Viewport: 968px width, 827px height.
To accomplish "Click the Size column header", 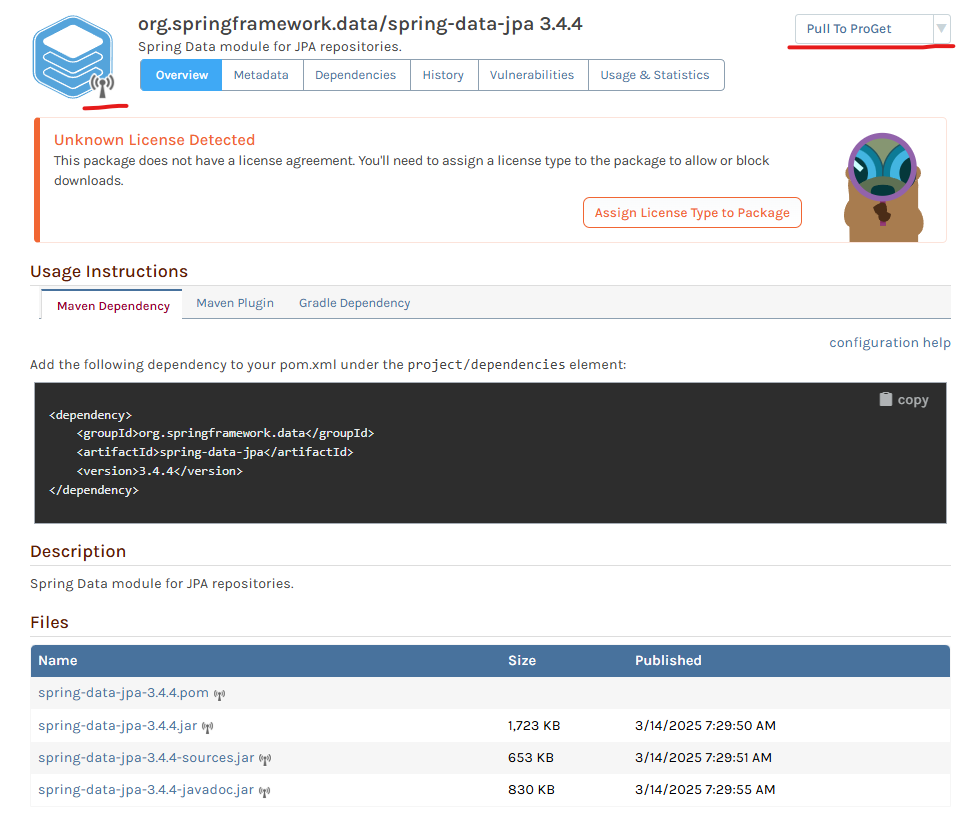I will point(522,660).
